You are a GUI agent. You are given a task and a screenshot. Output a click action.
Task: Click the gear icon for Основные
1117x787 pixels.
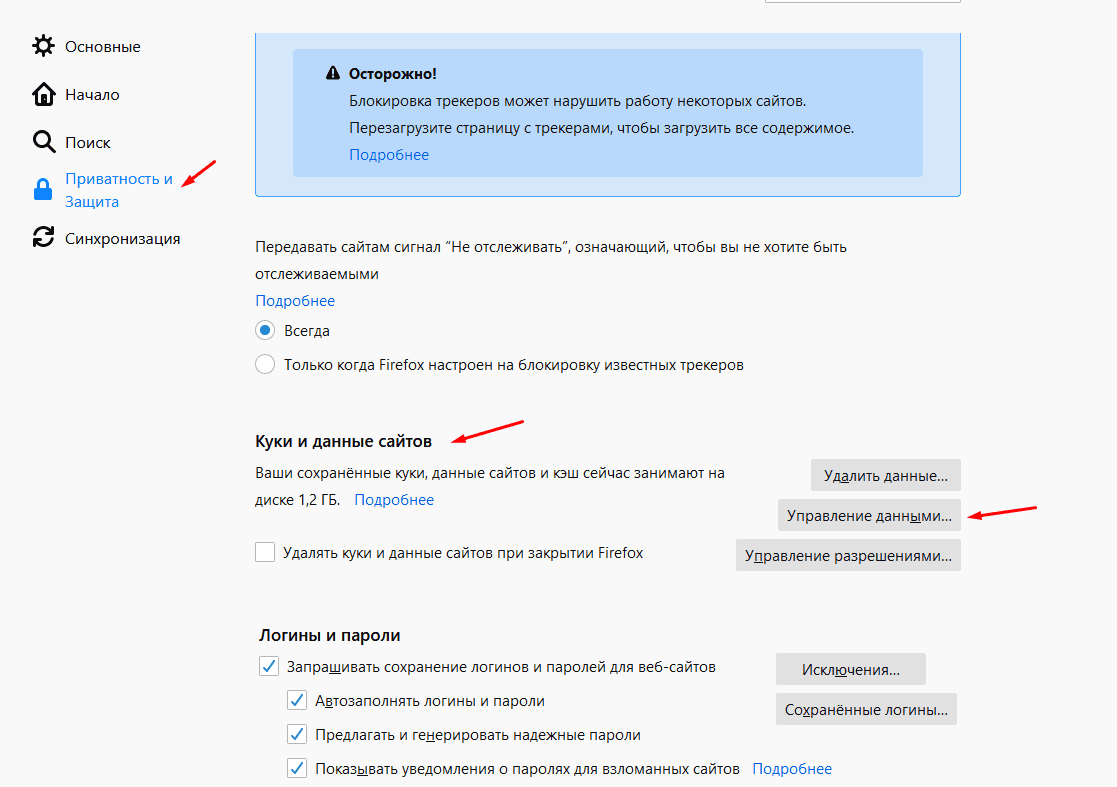(43, 46)
